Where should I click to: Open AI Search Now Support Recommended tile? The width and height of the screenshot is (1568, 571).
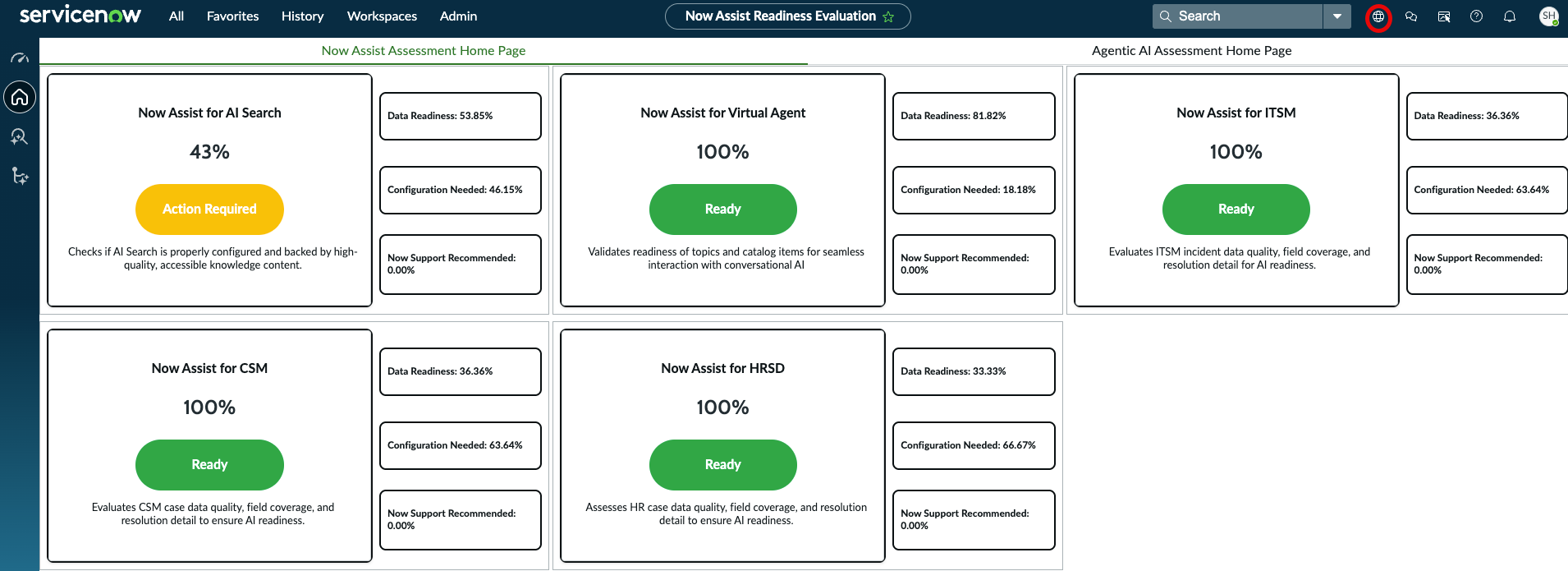461,265
